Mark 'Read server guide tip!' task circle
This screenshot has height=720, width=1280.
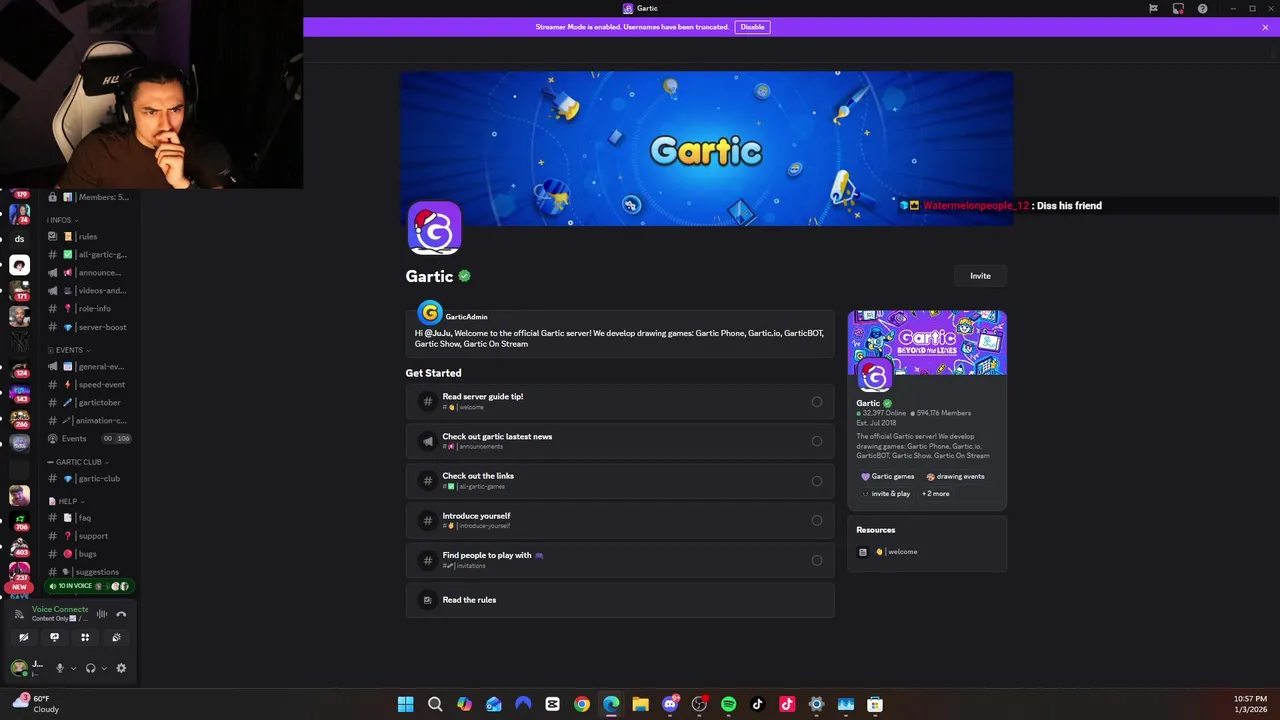click(817, 402)
